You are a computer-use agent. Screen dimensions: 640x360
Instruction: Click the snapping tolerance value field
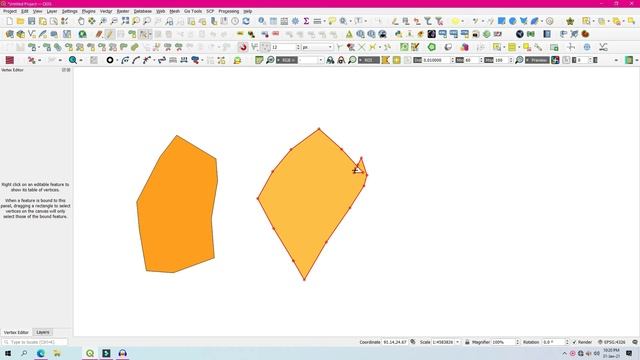pyautogui.click(x=283, y=47)
